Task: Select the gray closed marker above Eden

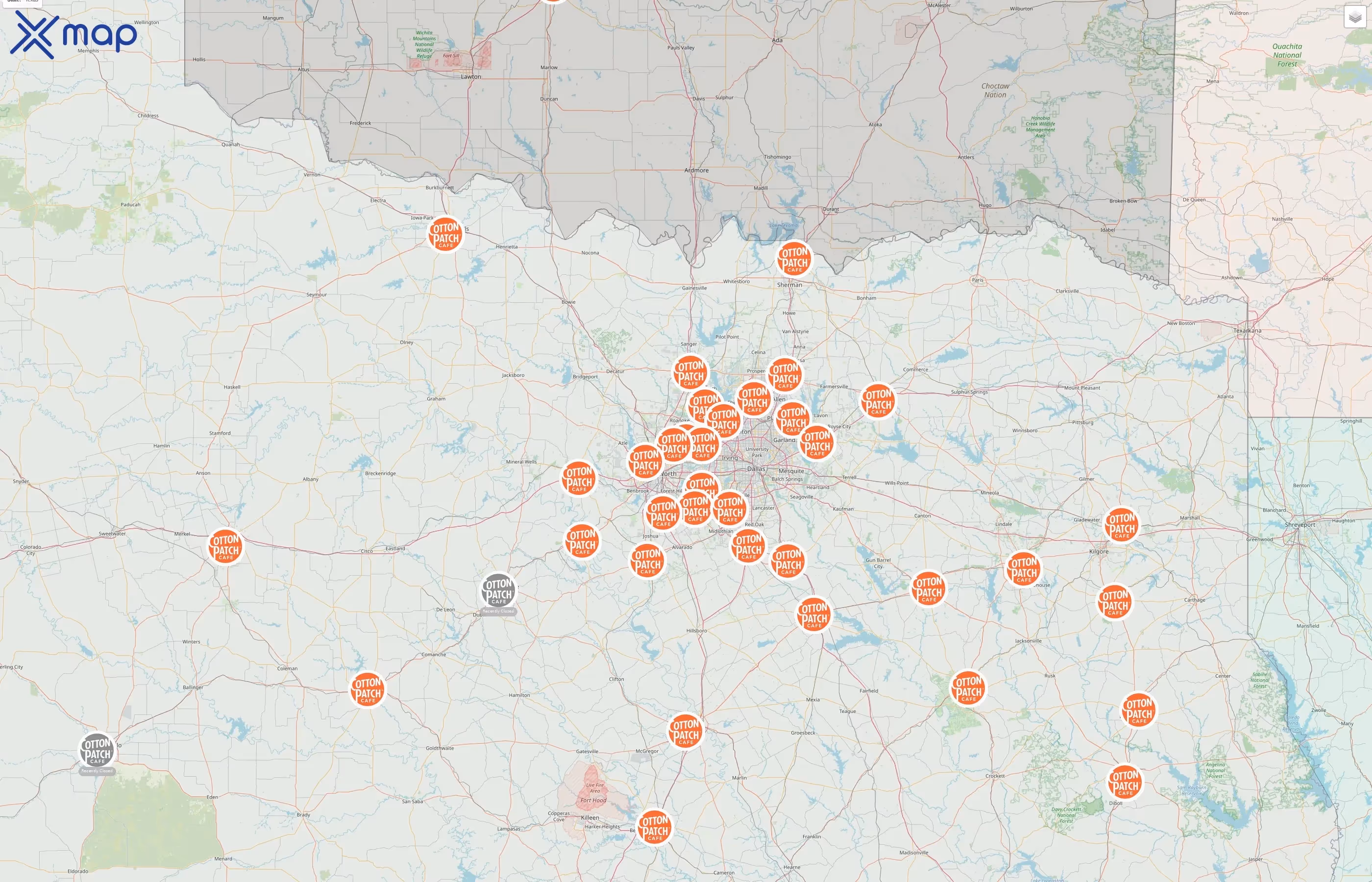Action: tap(97, 750)
